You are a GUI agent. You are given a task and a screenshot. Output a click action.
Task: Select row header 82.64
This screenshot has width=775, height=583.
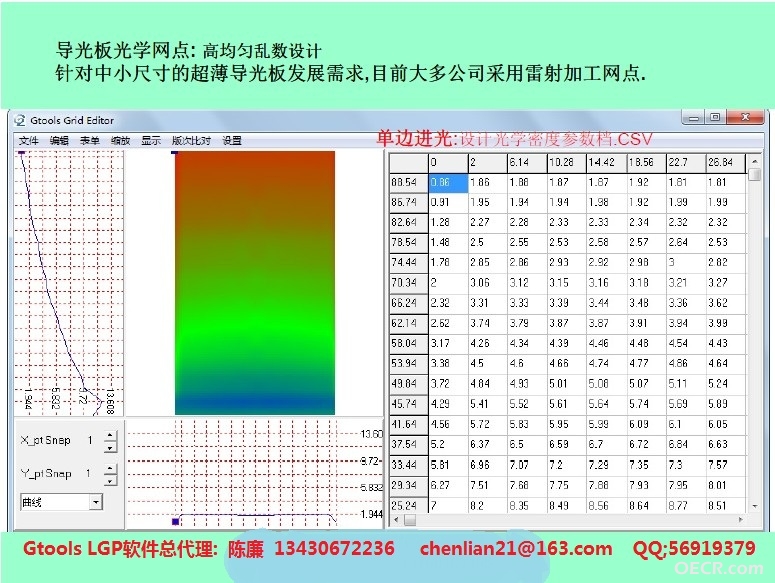tap(408, 222)
